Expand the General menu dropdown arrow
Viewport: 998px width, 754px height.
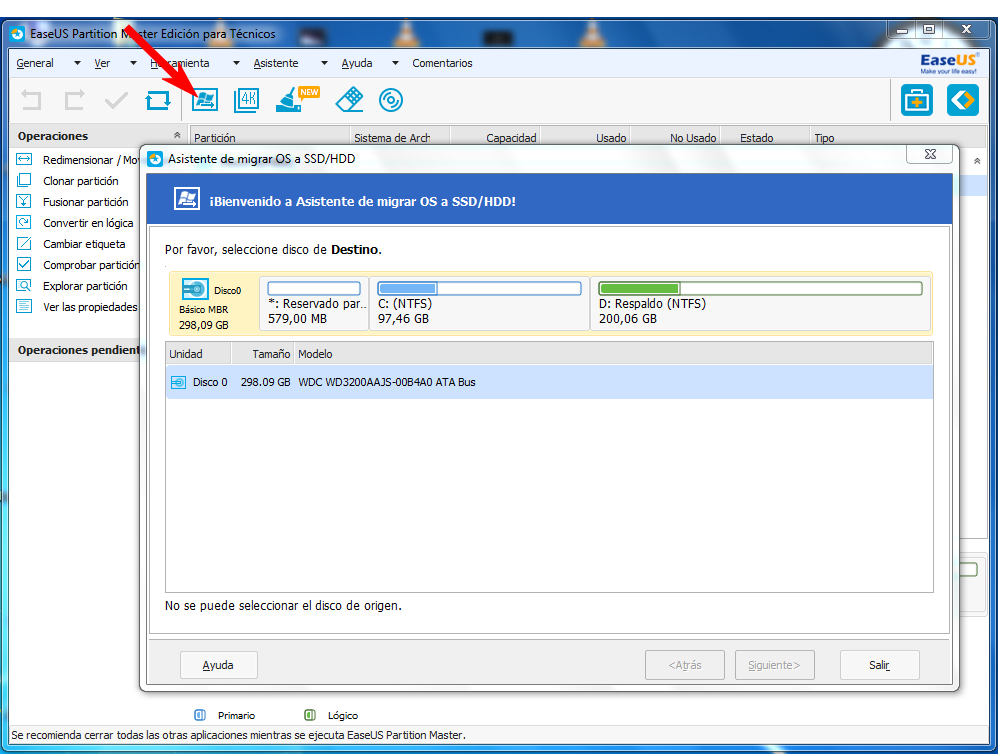pyautogui.click(x=77, y=63)
